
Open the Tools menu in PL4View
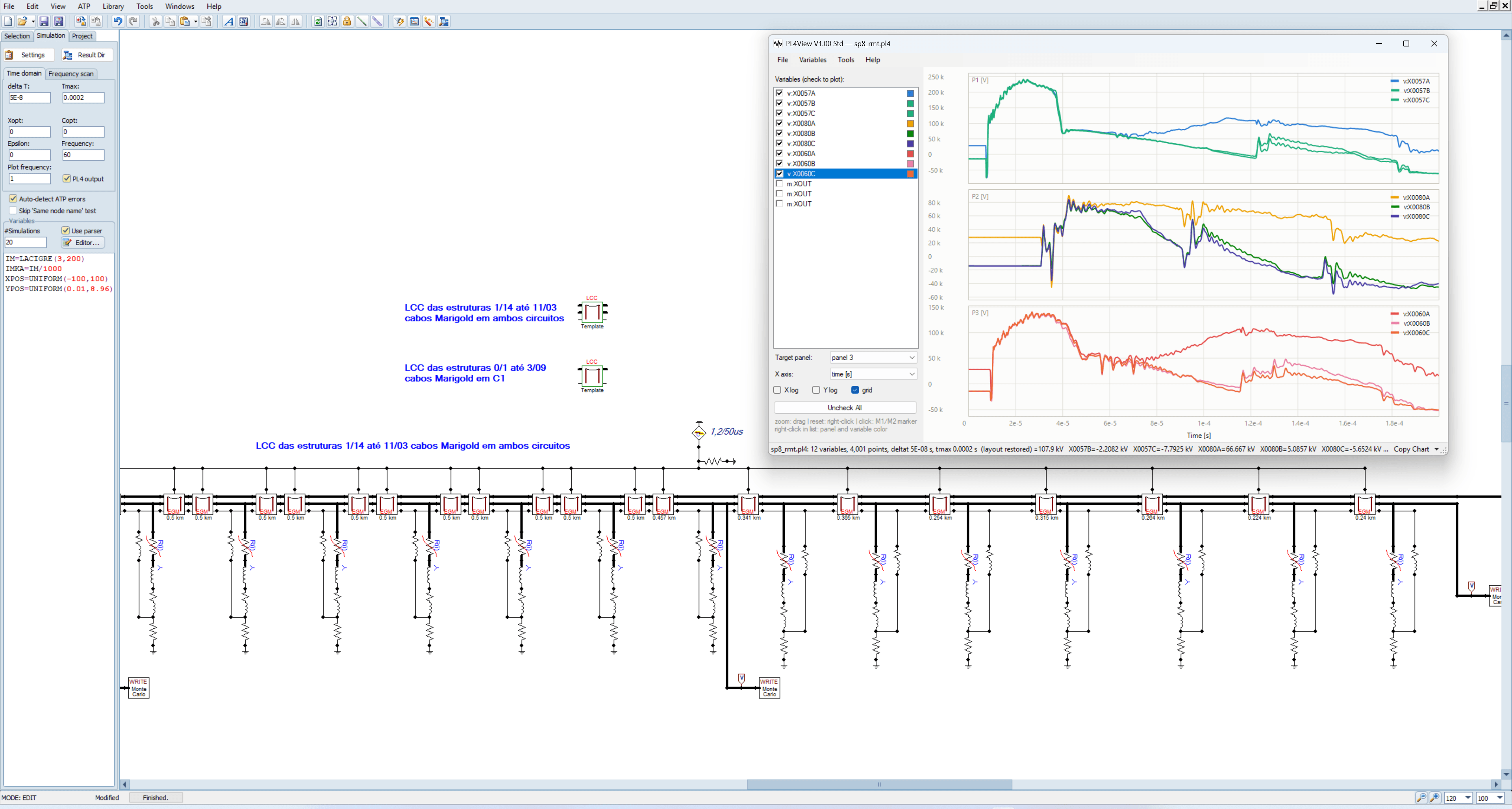click(x=846, y=60)
